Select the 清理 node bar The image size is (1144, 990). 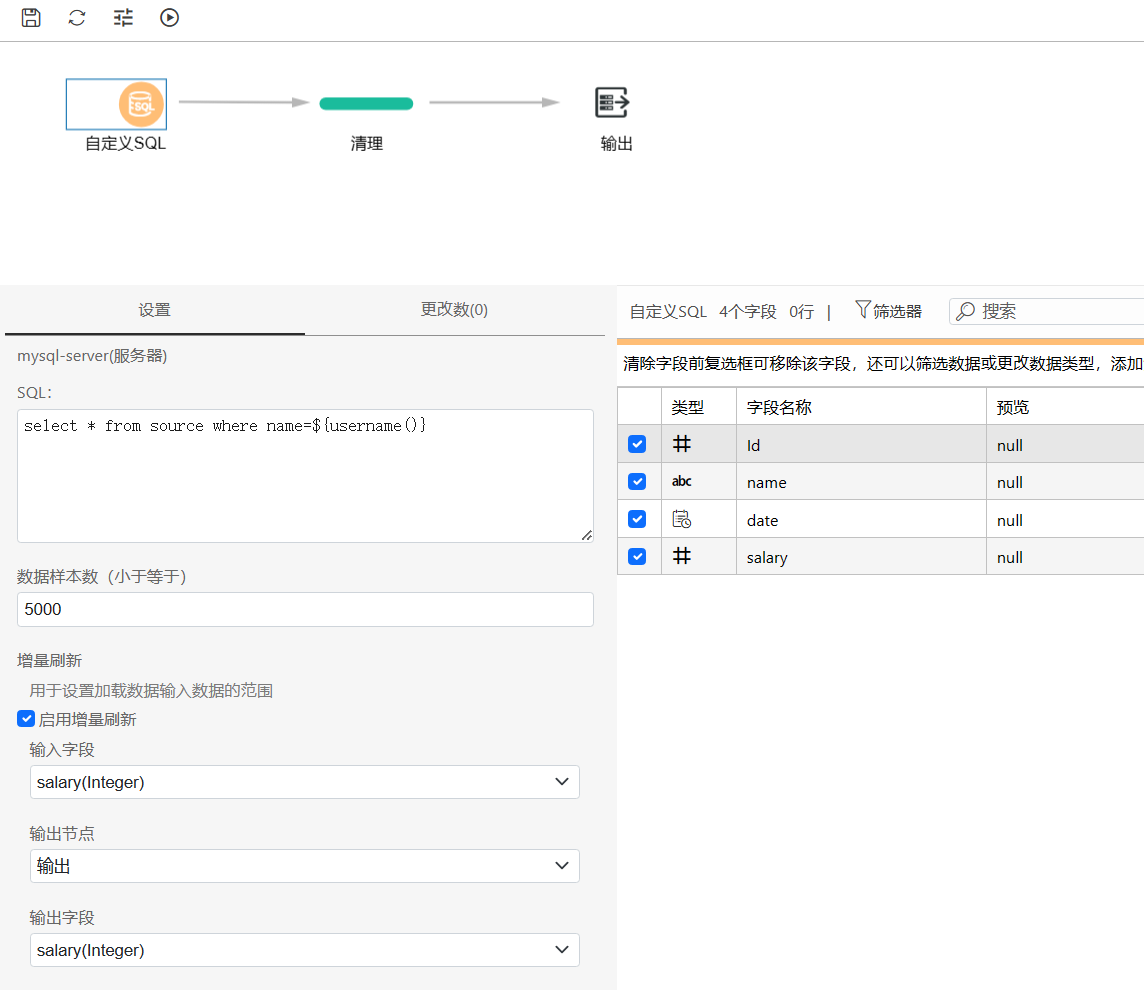tap(366, 104)
